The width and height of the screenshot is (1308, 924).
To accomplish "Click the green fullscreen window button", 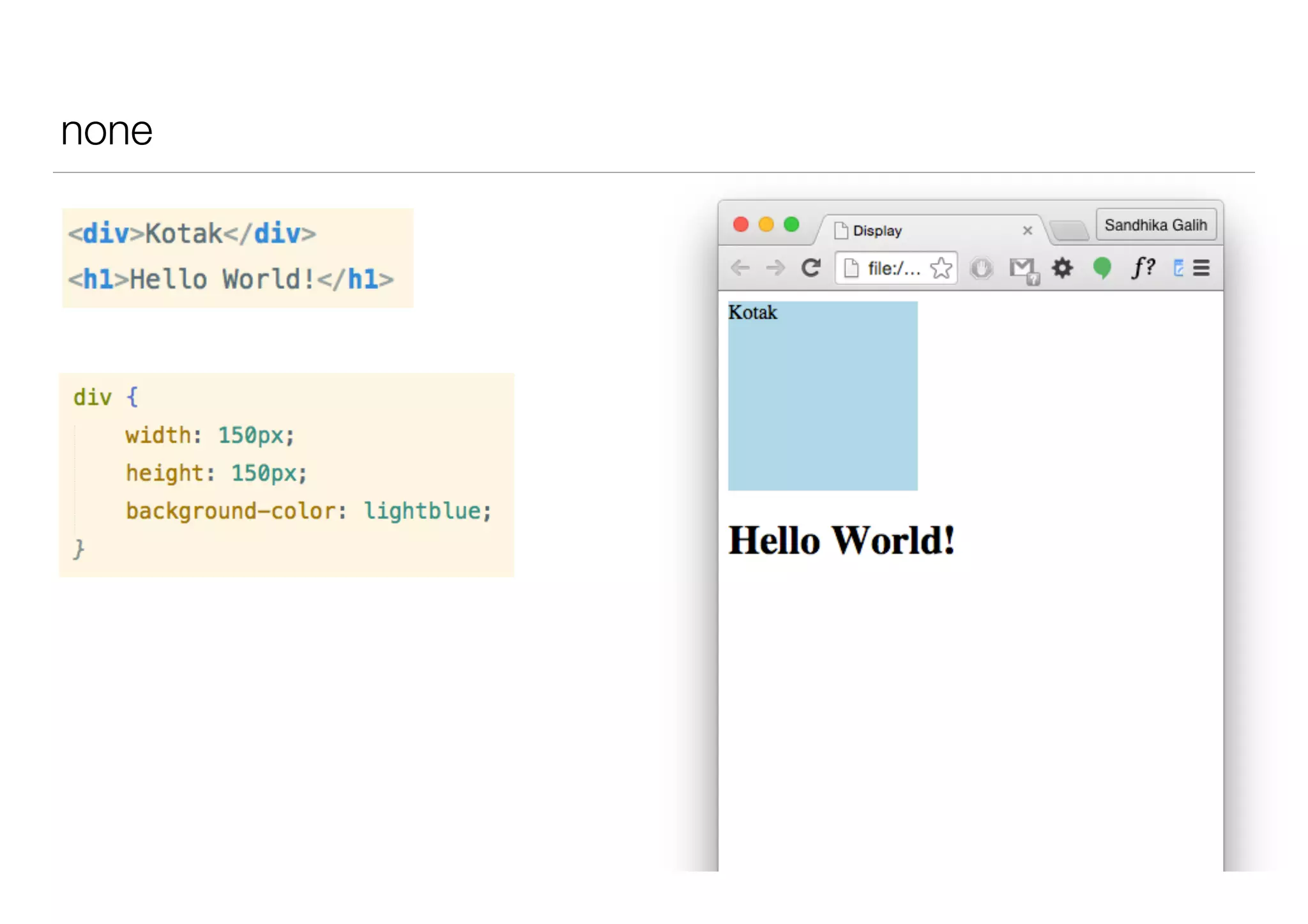I will tap(791, 225).
